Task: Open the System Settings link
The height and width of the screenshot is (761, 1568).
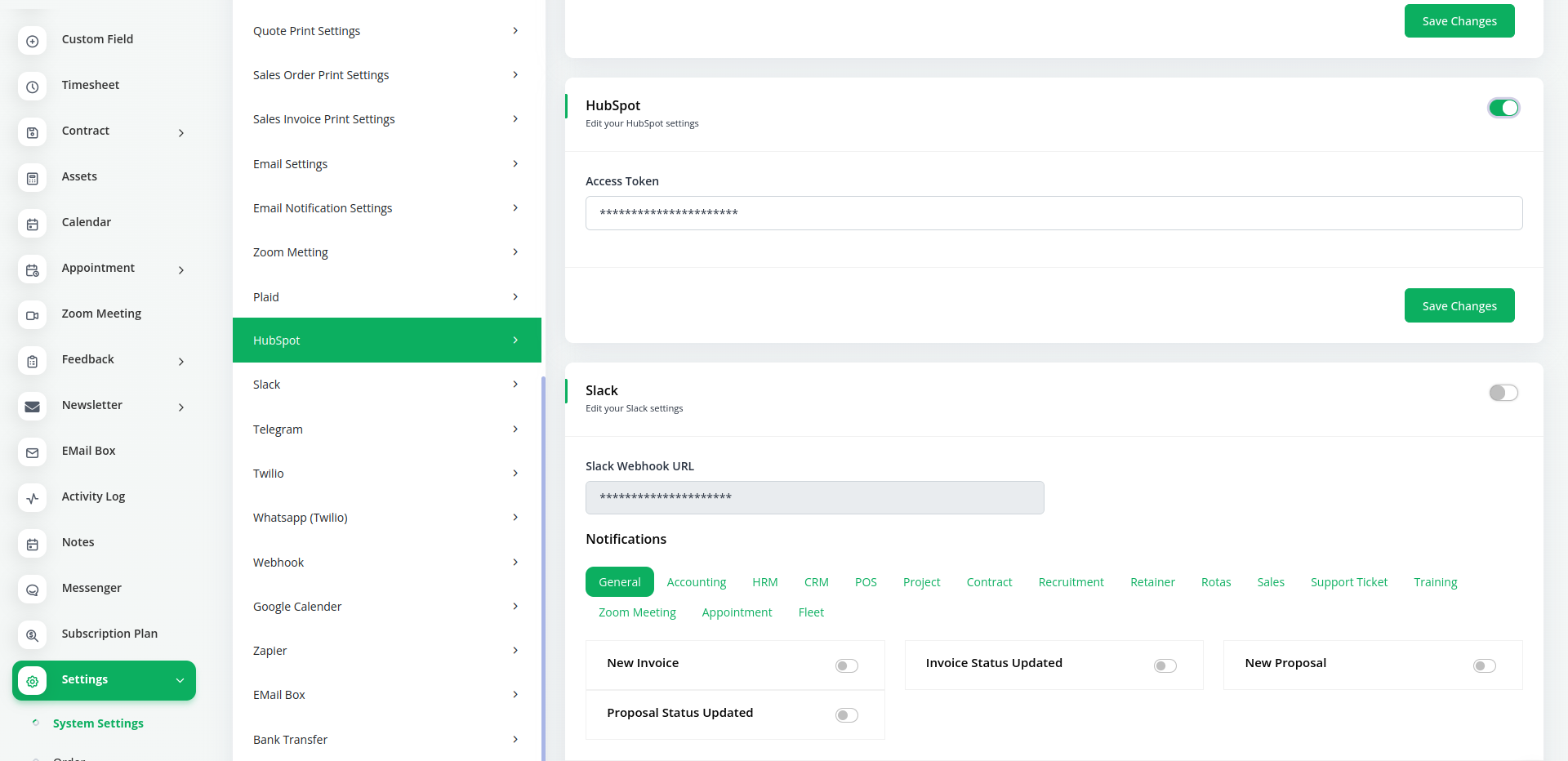Action: (98, 723)
